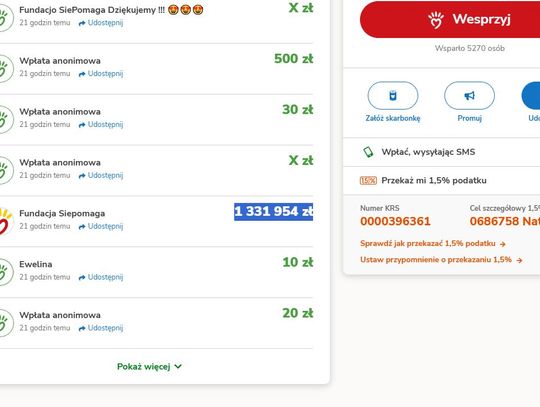
Task: Click the KRS number 0000396361
Action: [x=395, y=221]
